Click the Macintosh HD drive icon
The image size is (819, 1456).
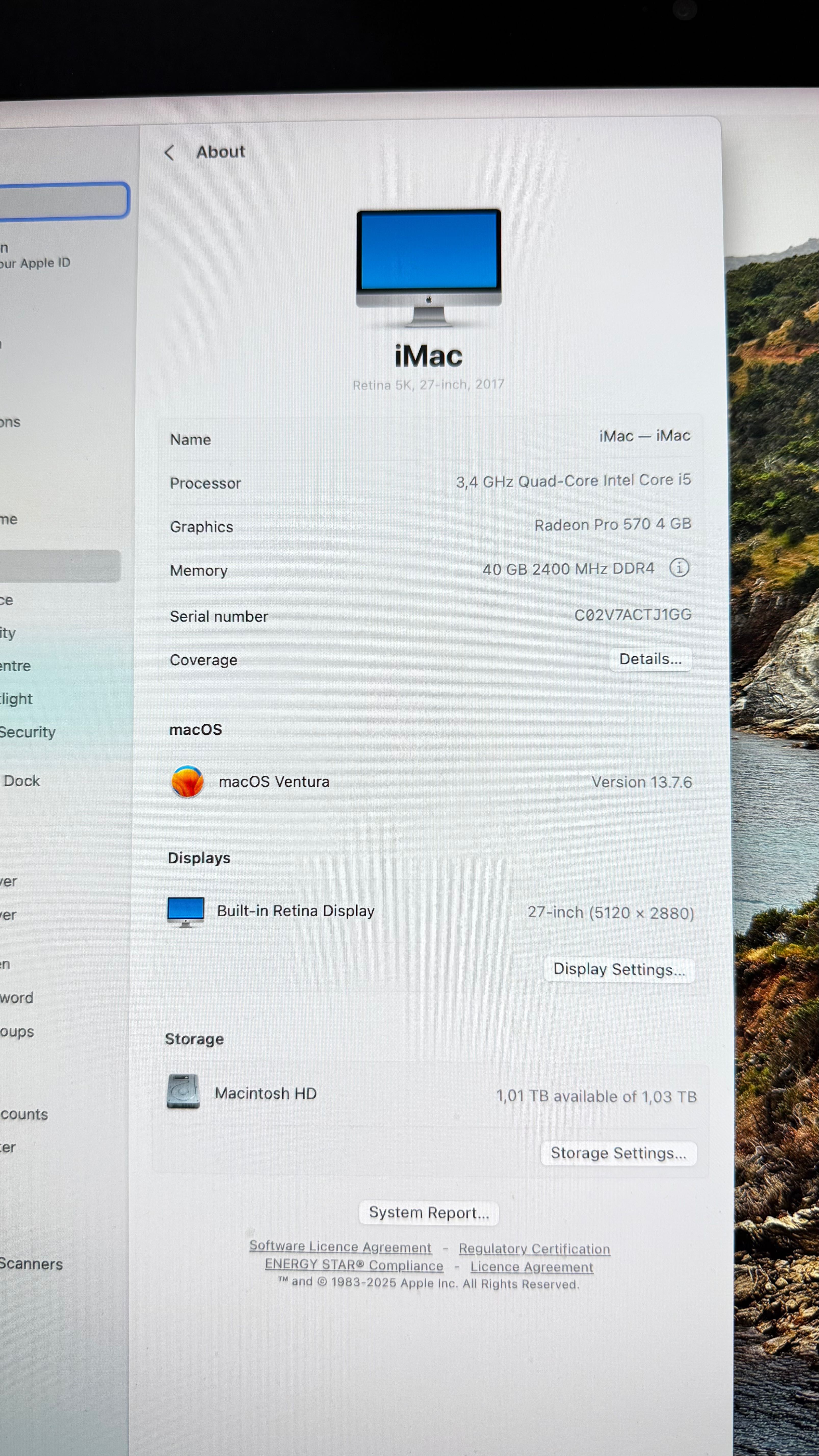(183, 1091)
